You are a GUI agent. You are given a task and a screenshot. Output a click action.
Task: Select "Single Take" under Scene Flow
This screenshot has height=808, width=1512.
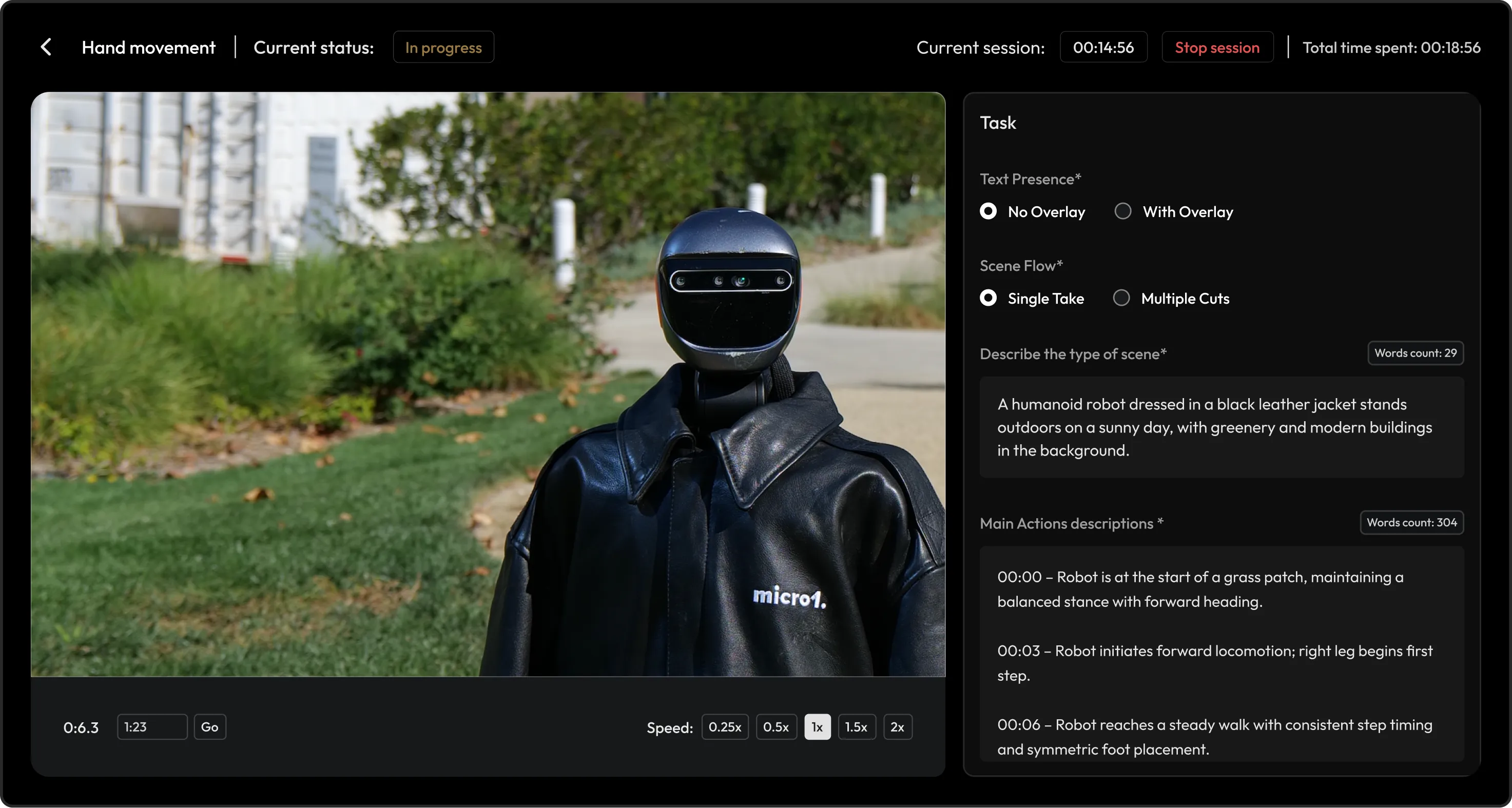point(988,298)
